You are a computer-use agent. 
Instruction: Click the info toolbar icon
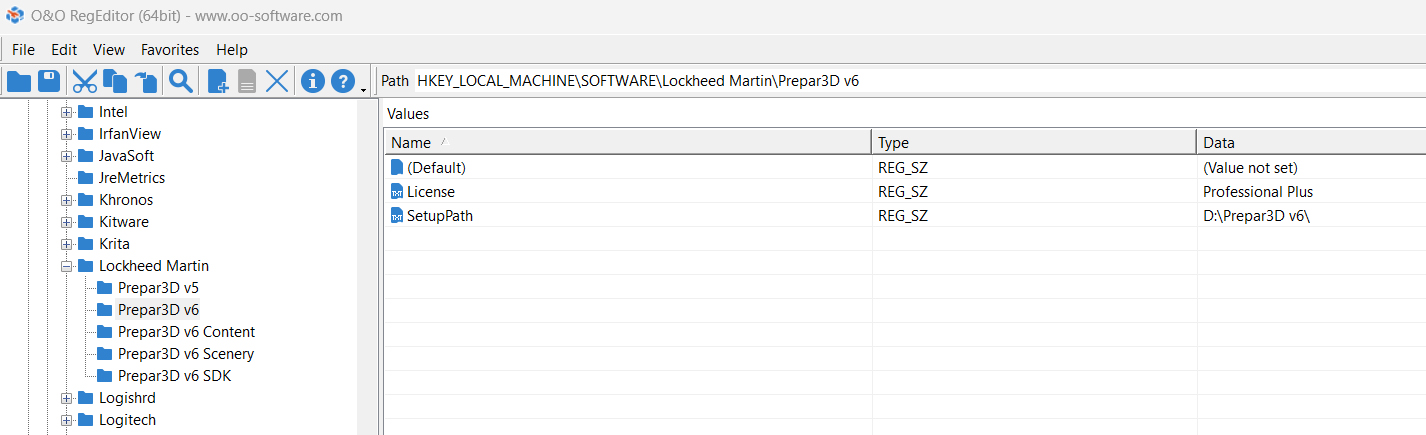(313, 81)
